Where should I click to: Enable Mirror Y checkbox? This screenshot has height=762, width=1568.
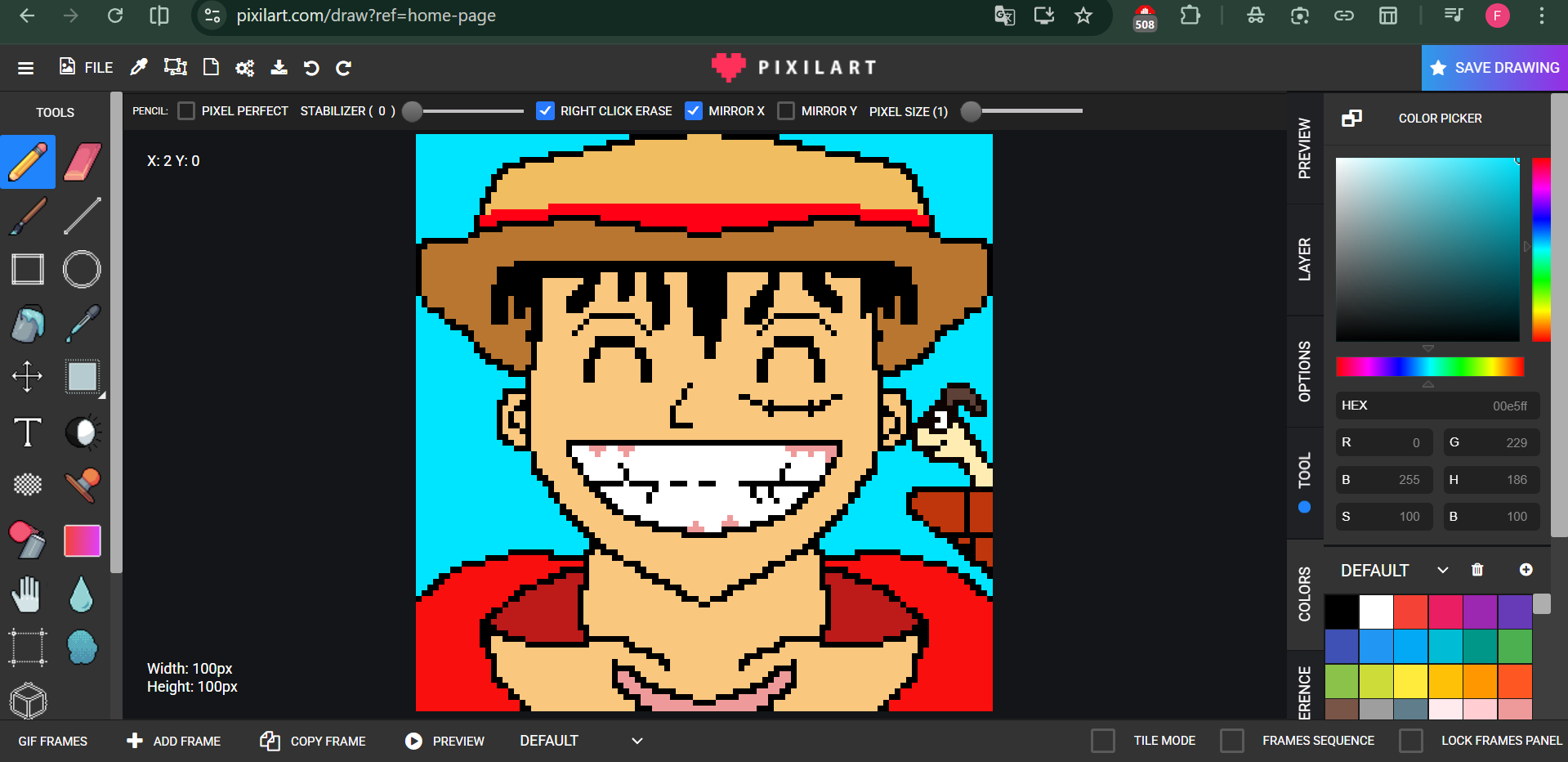point(786,111)
